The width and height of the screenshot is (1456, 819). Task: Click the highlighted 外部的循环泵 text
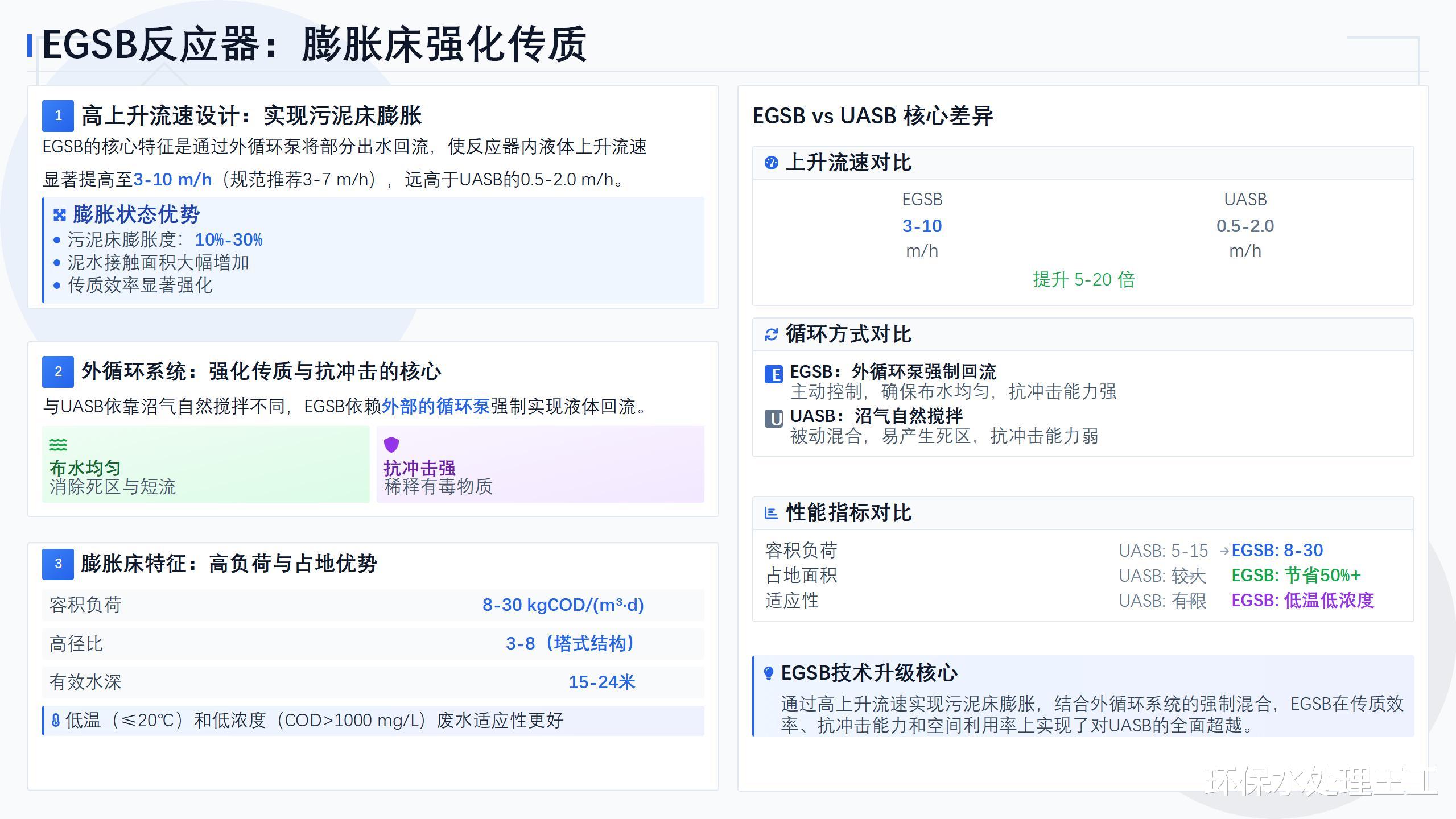(x=435, y=406)
